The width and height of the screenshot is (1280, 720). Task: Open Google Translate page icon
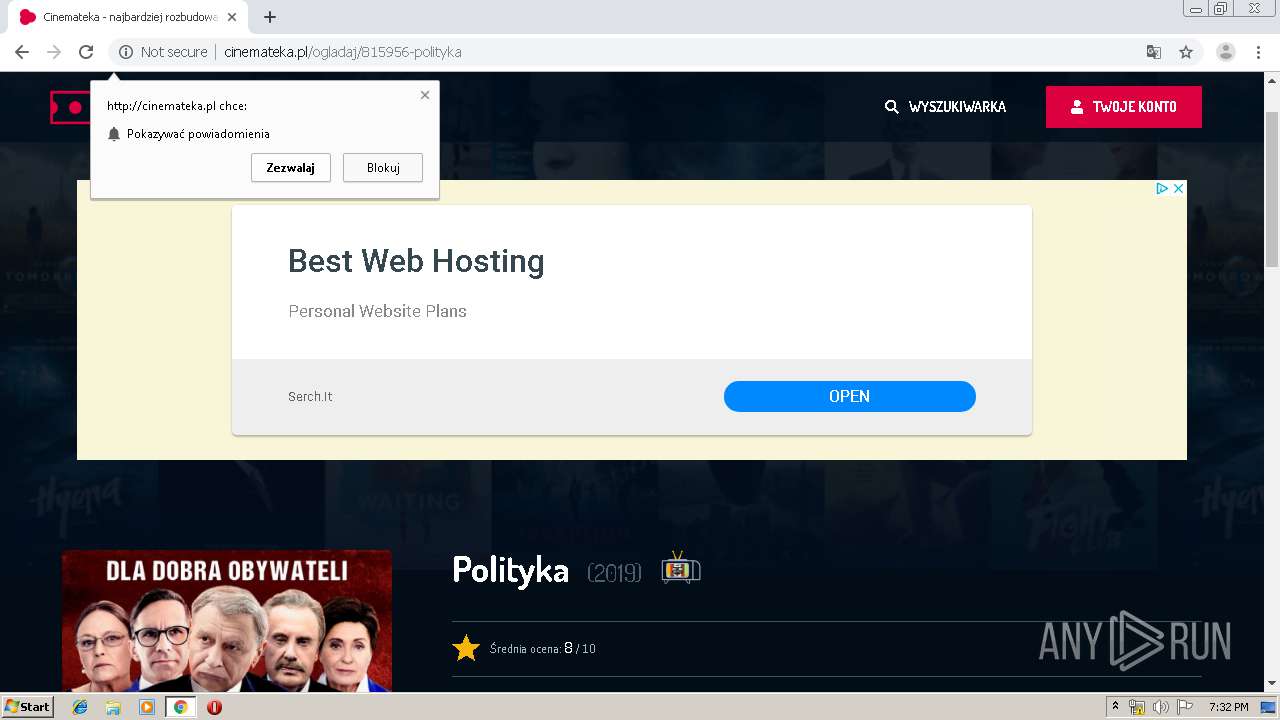coord(1153,52)
